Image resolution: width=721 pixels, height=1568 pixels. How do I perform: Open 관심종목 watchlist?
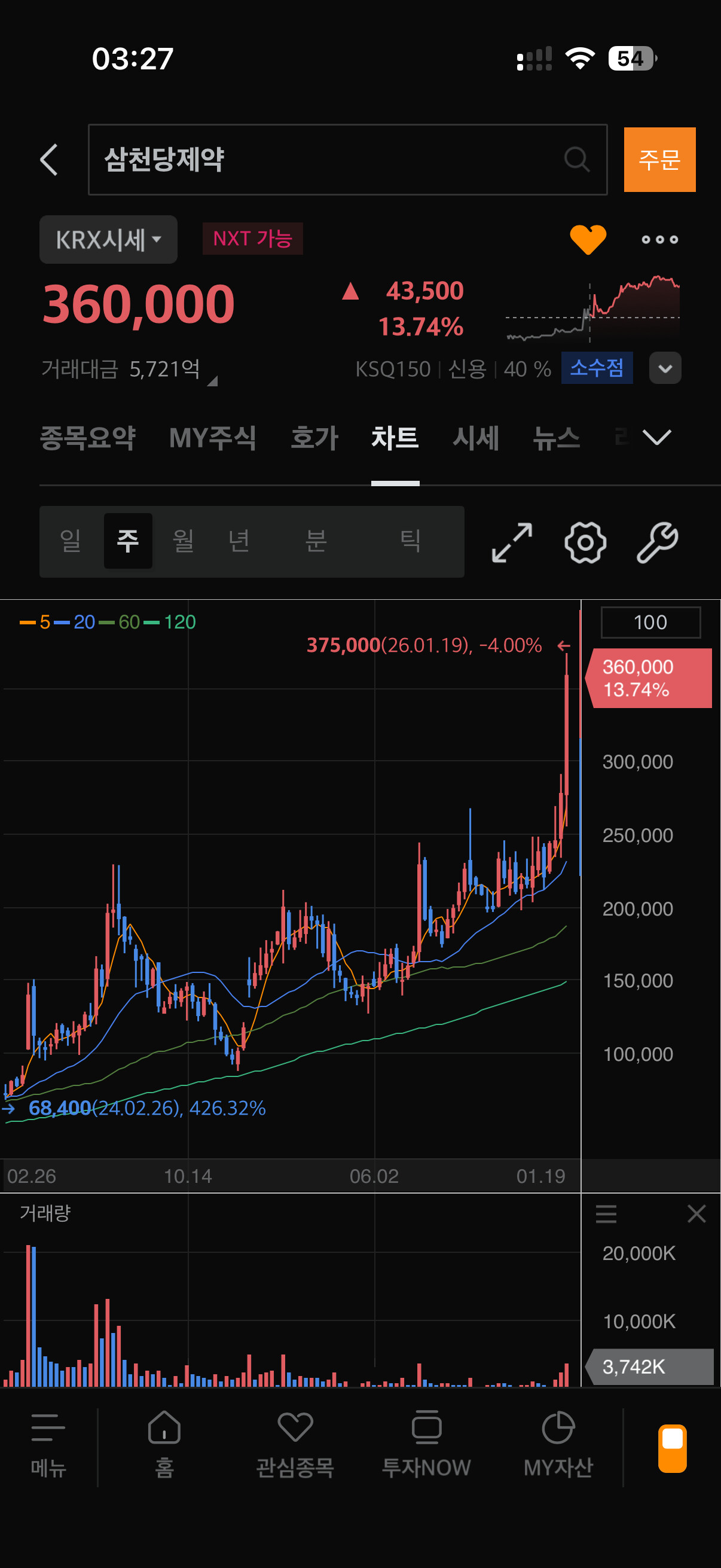295,1446
